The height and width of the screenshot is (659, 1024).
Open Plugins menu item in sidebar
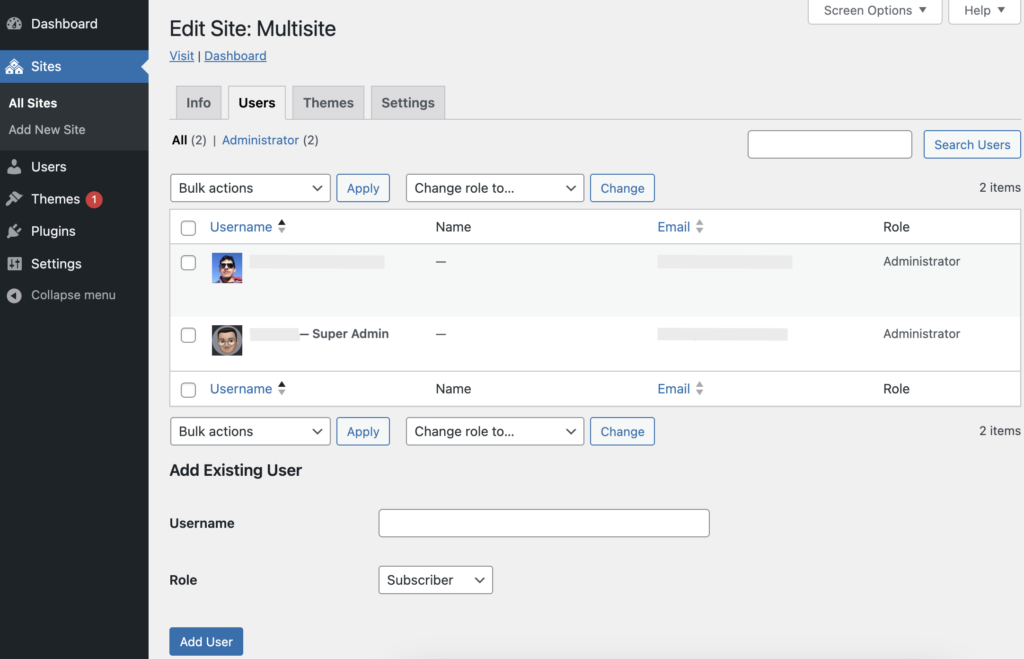coord(53,231)
